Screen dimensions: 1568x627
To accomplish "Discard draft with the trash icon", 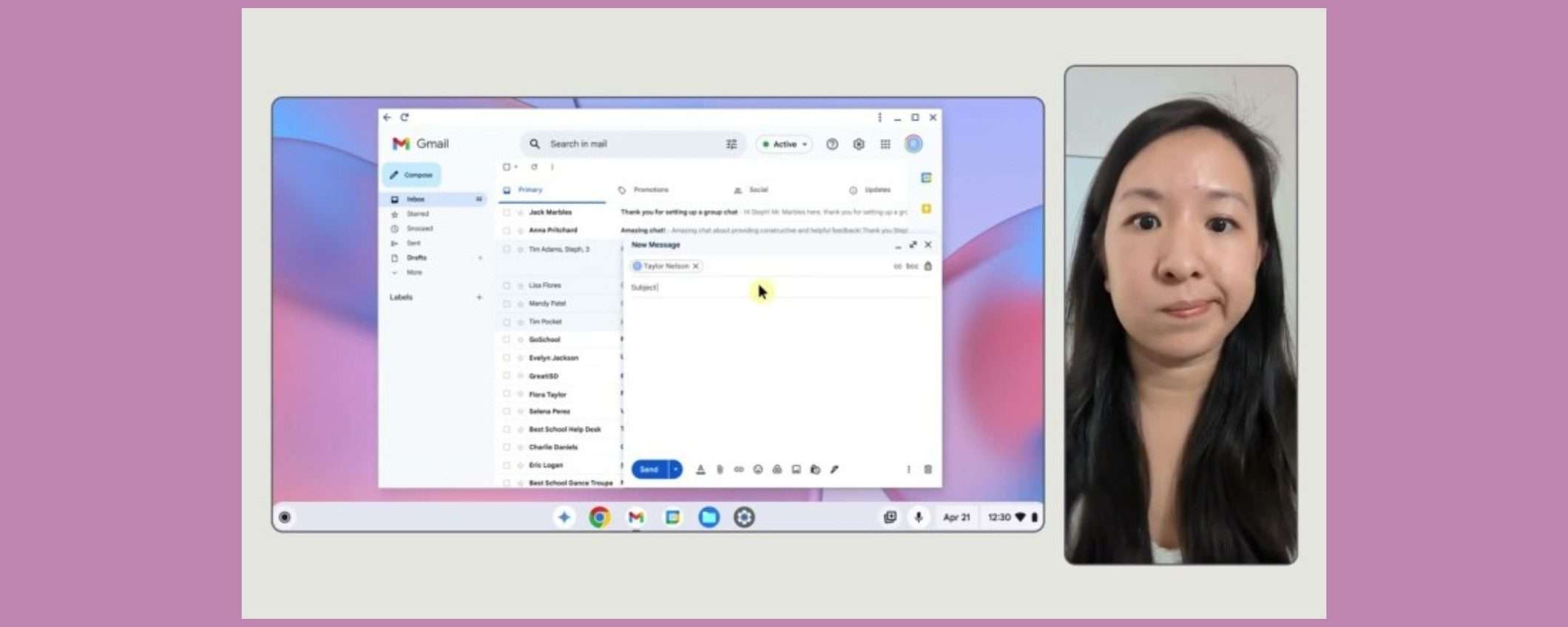I will [927, 470].
